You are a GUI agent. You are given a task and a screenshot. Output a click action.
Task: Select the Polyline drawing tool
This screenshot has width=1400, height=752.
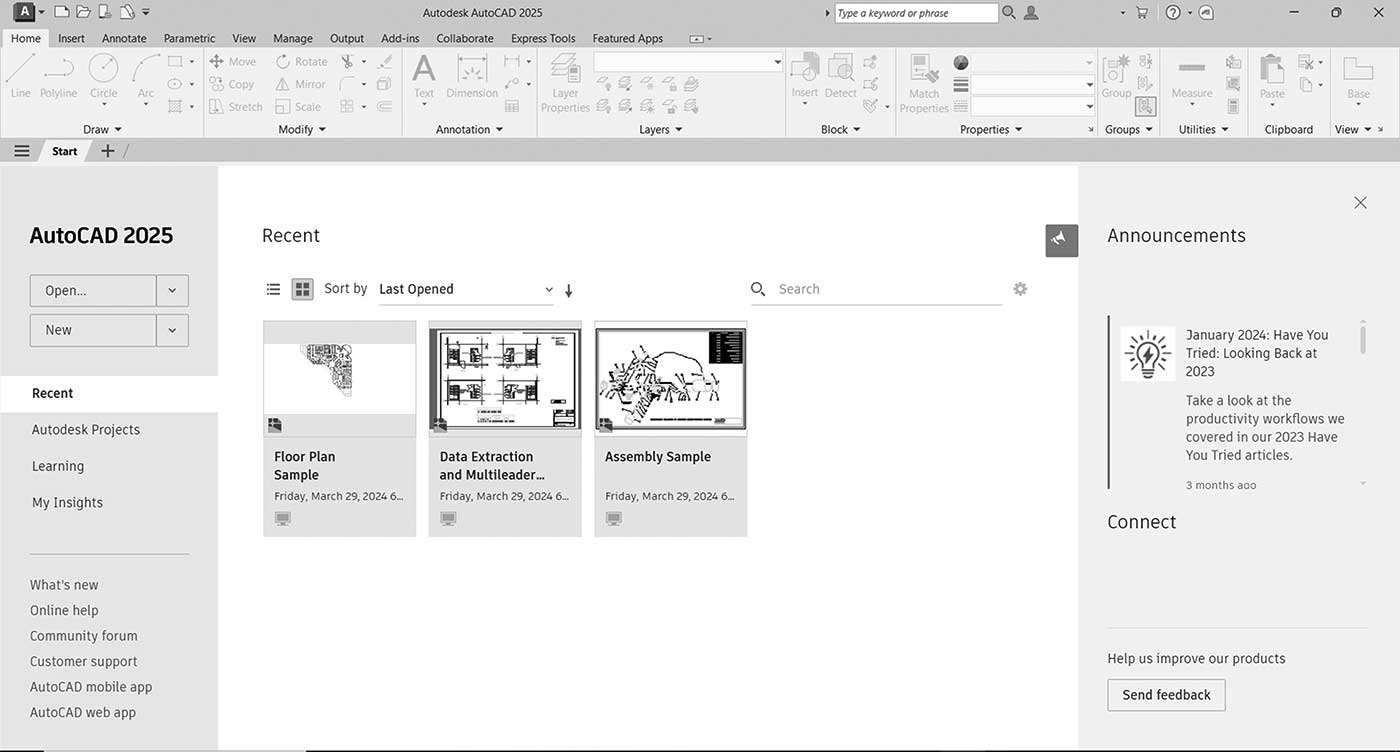coord(58,75)
